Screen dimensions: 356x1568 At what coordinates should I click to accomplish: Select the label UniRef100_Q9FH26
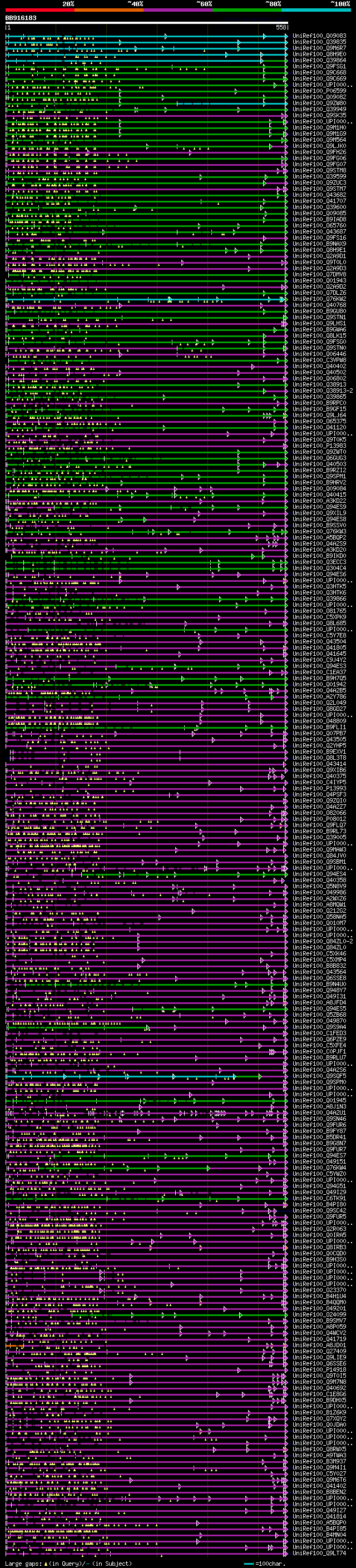(319, 152)
